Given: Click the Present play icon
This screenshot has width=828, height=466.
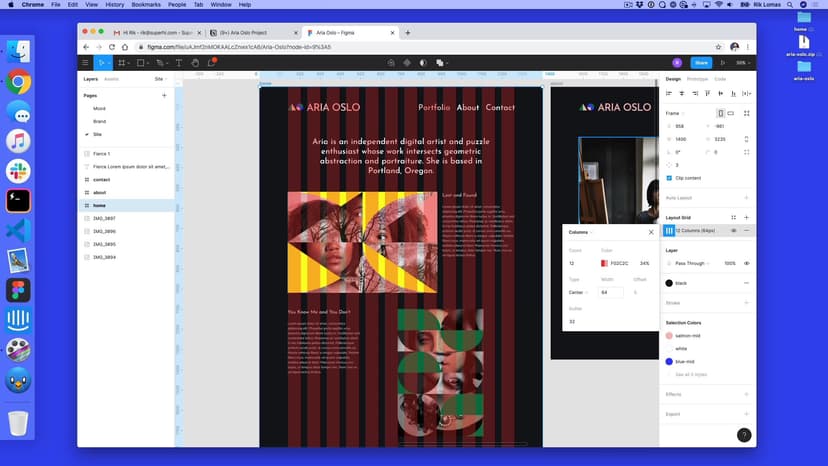Looking at the screenshot, I should (723, 62).
